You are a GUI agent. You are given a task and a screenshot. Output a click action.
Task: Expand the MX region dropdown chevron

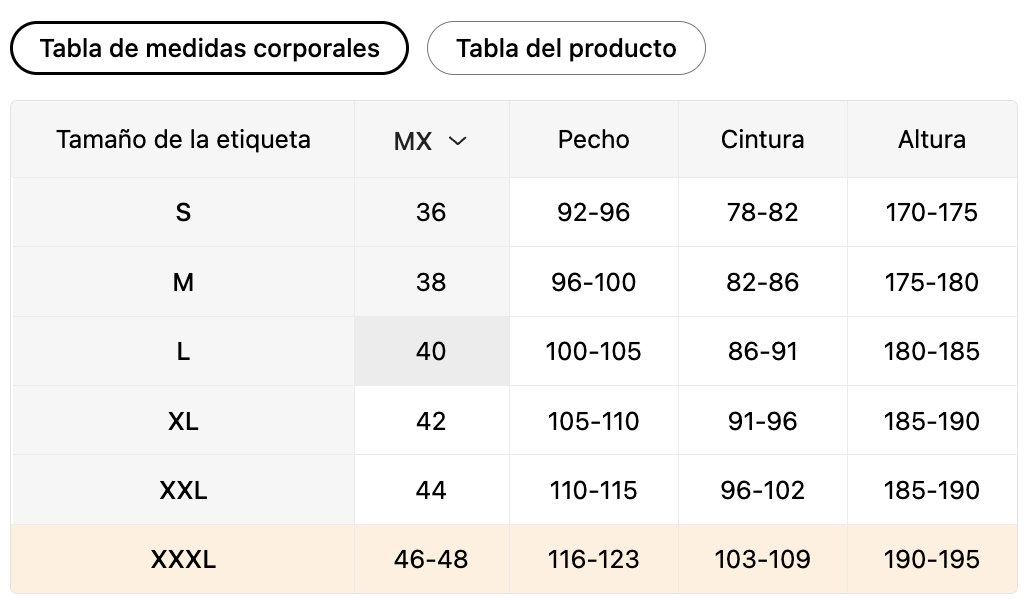click(x=458, y=141)
